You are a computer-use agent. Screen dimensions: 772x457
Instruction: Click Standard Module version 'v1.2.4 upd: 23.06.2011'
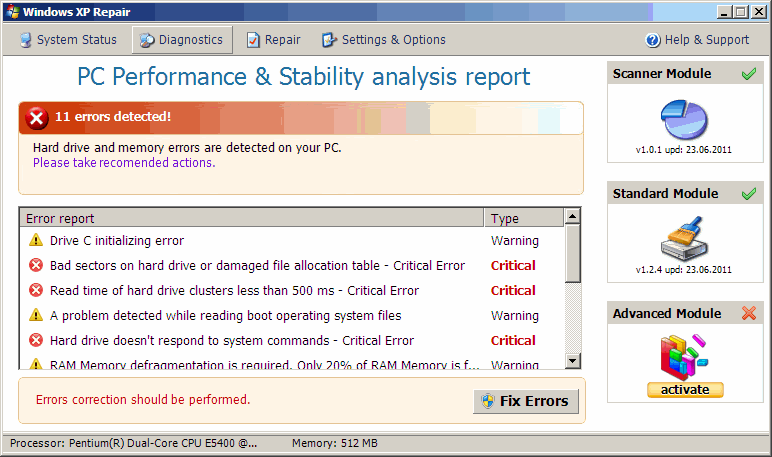pos(683,270)
